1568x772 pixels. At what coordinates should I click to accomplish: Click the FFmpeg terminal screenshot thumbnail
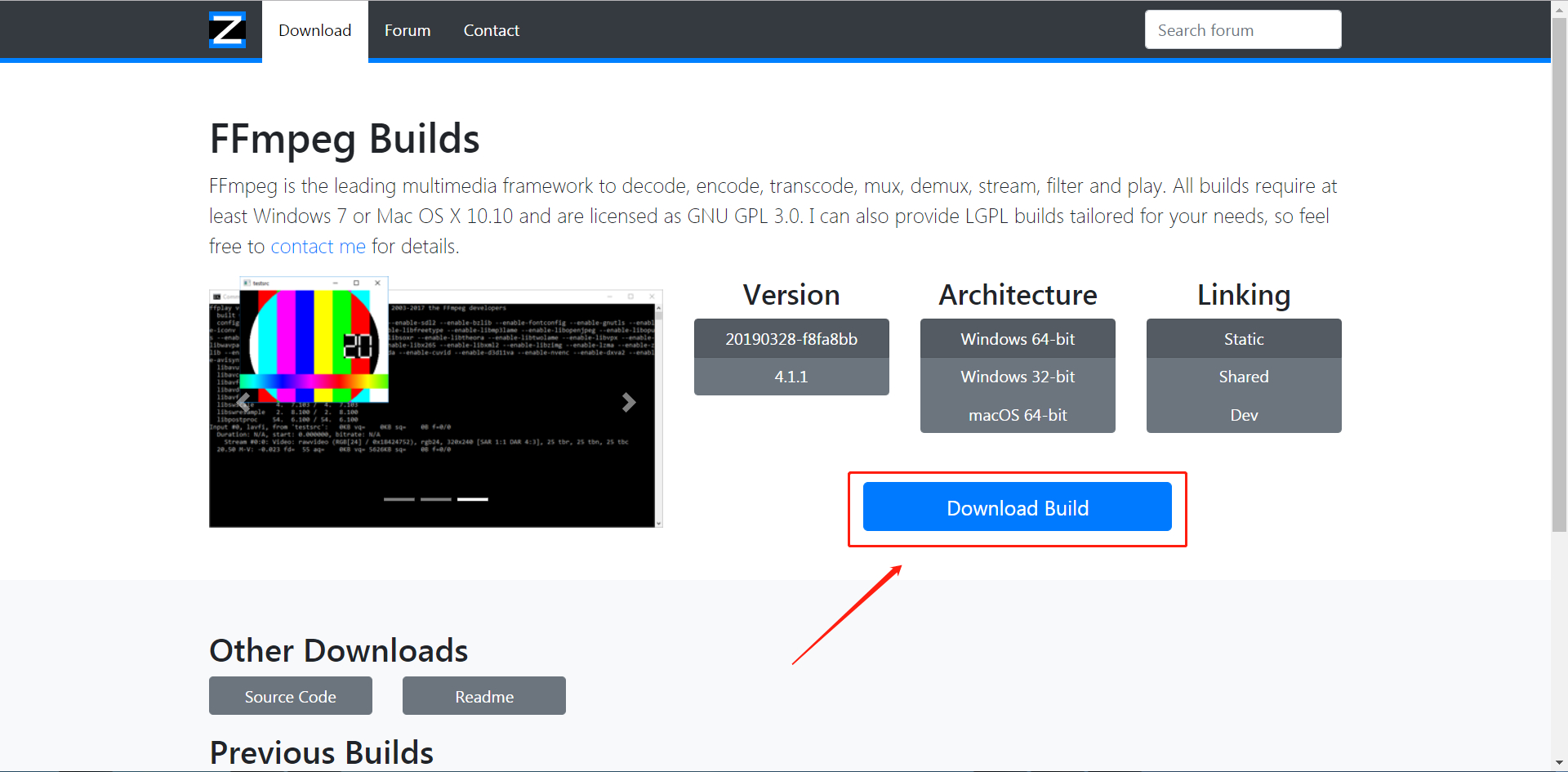436,402
